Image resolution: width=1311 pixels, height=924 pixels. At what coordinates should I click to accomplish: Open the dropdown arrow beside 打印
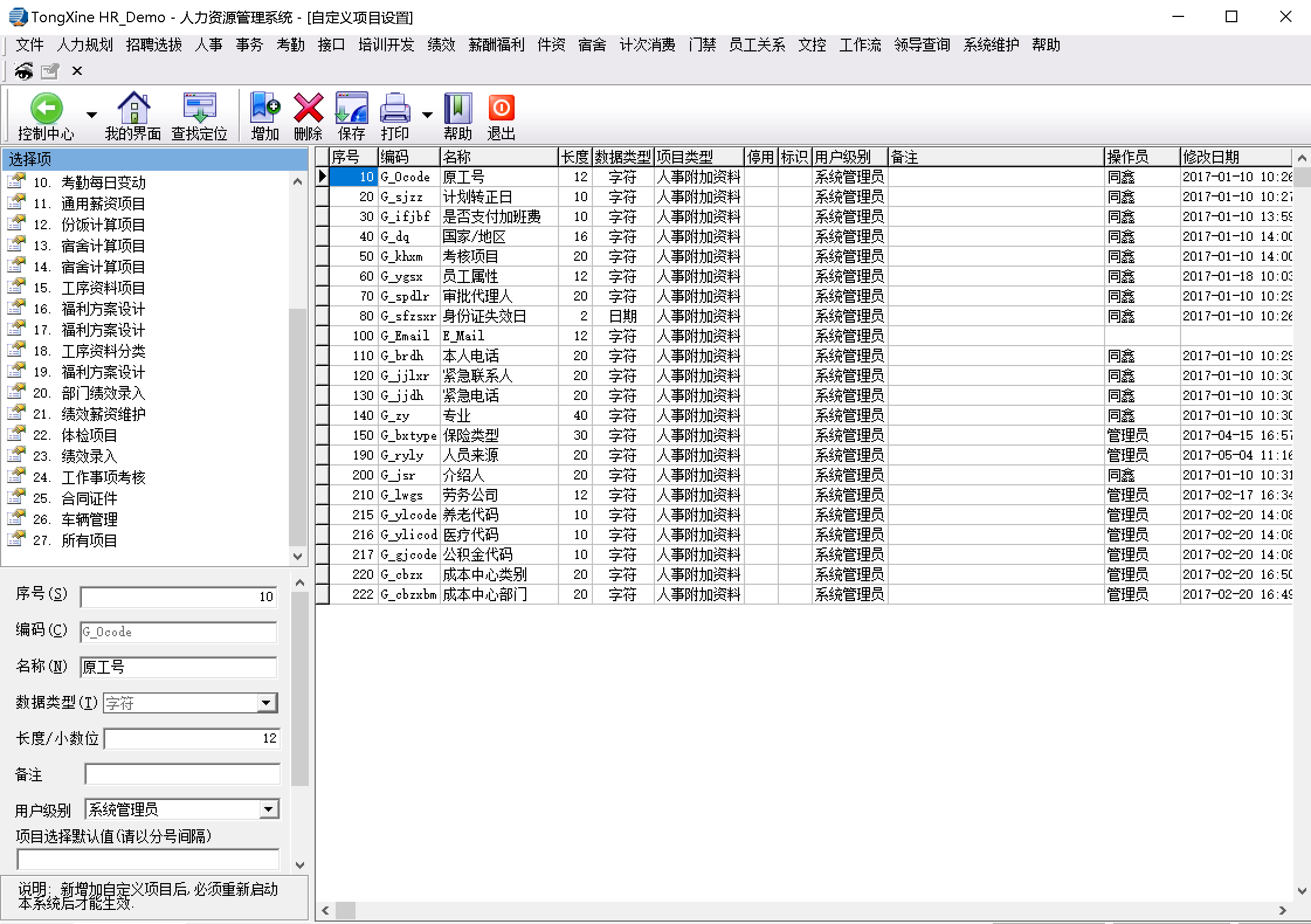pyautogui.click(x=427, y=115)
